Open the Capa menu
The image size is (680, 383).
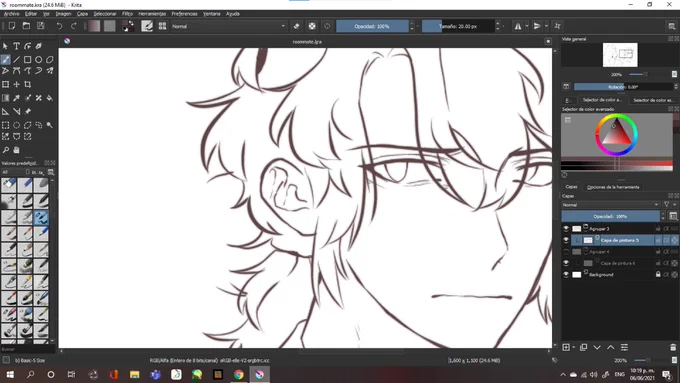[82, 14]
